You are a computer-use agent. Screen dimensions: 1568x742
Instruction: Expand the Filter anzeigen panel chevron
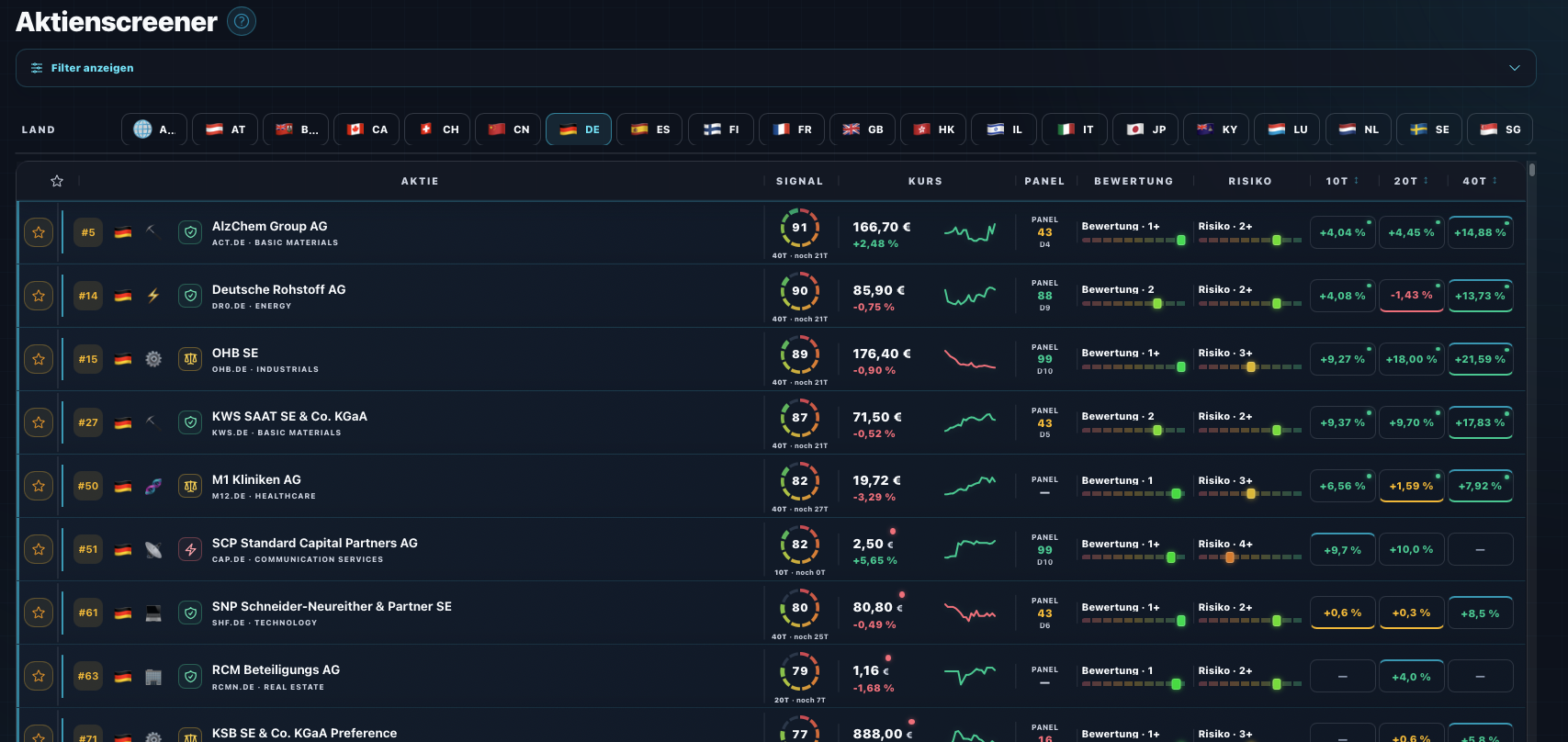point(1515,68)
